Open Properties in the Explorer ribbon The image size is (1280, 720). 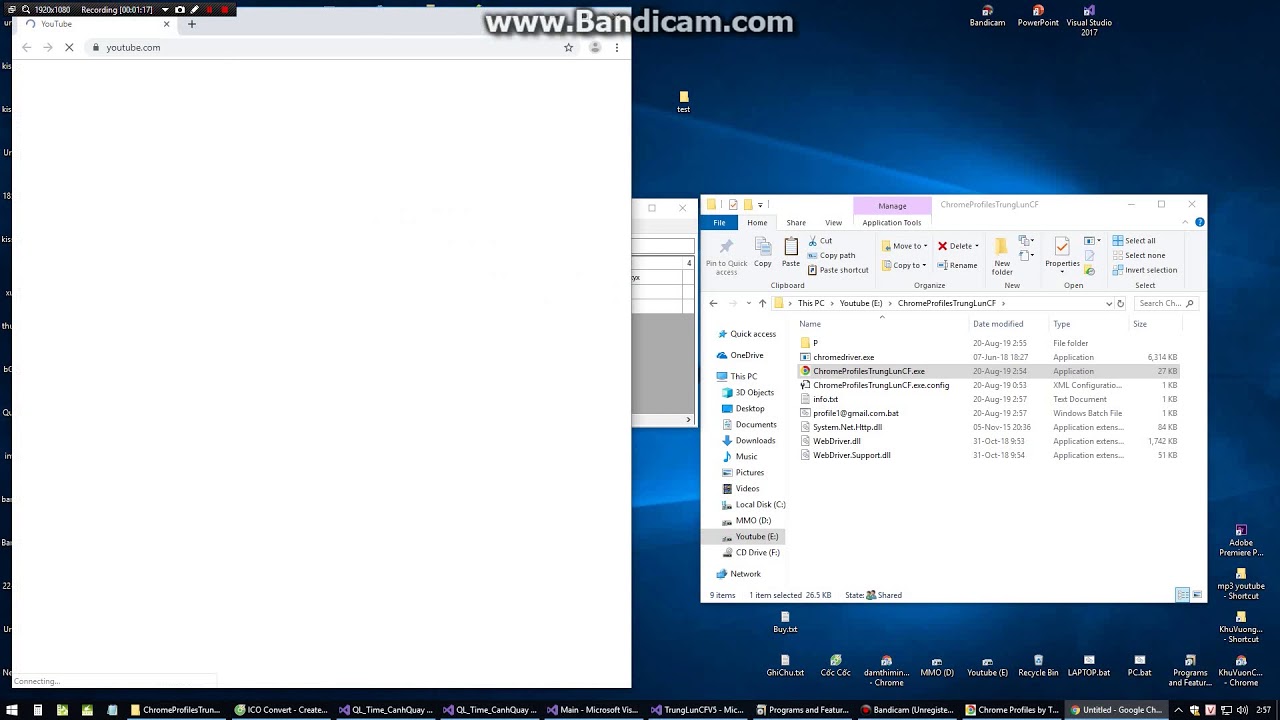pos(1062,254)
